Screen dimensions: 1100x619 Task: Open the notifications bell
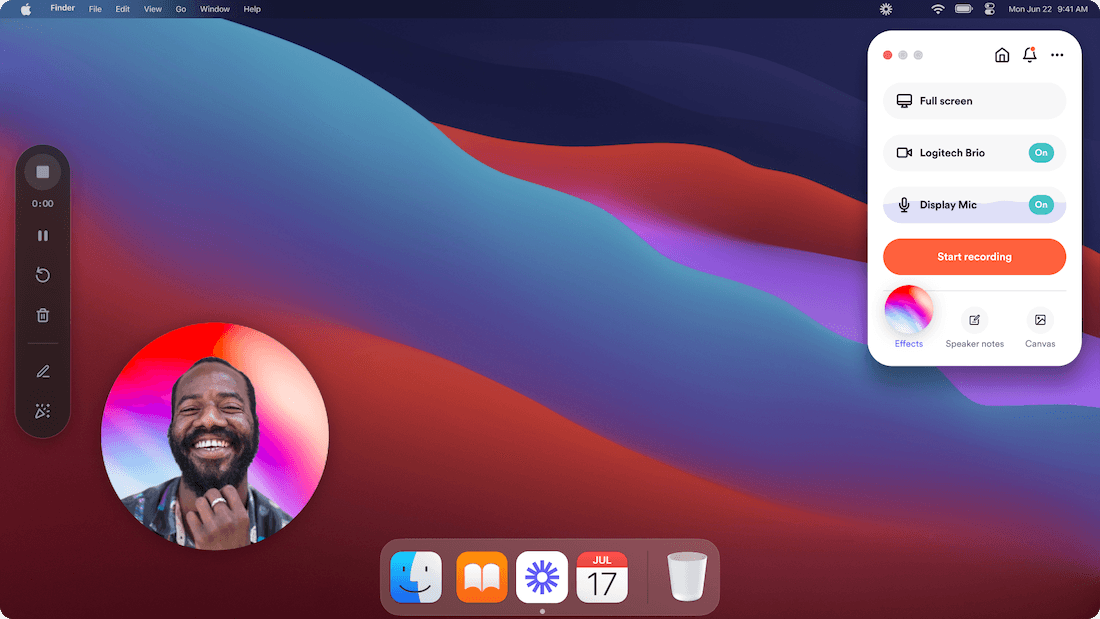pos(1030,55)
